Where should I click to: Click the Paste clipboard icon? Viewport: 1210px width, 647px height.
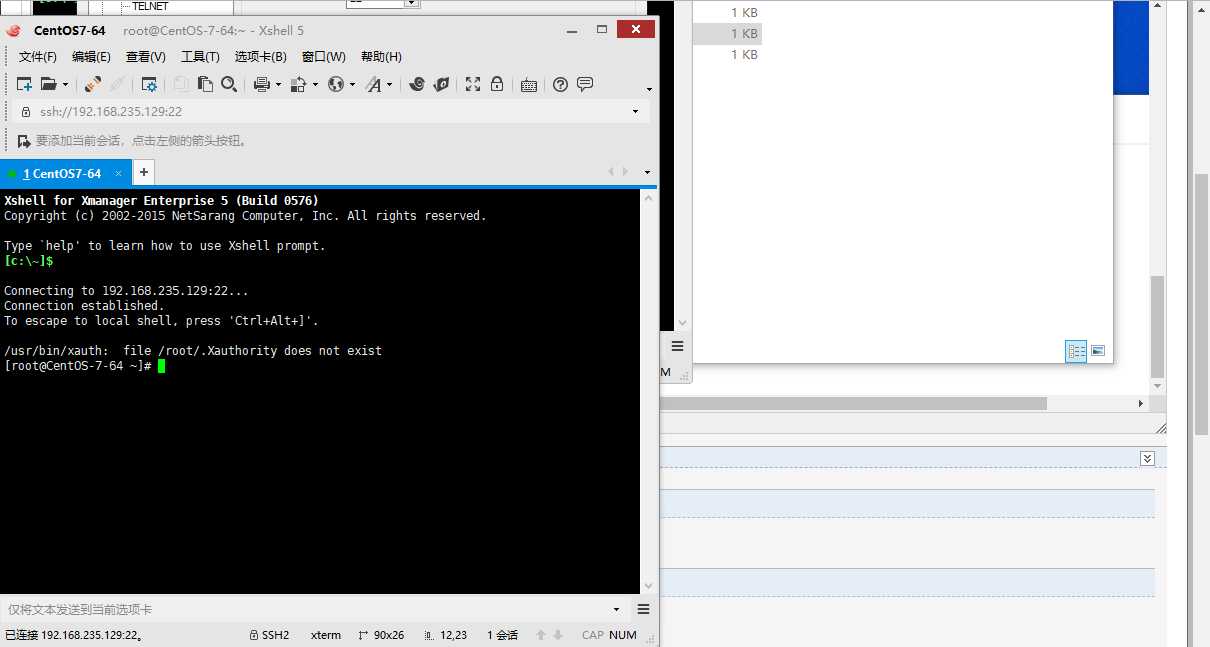205,85
